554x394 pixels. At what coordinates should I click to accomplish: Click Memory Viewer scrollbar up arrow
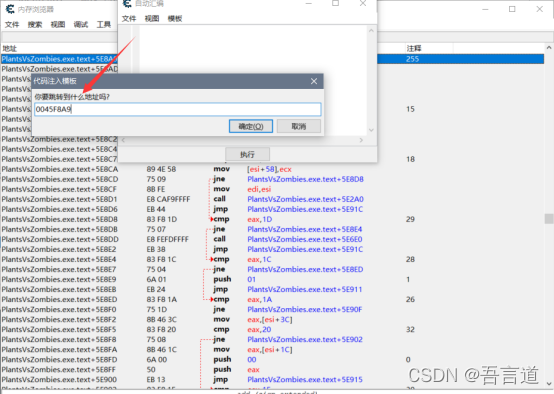pyautogui.click(x=549, y=48)
